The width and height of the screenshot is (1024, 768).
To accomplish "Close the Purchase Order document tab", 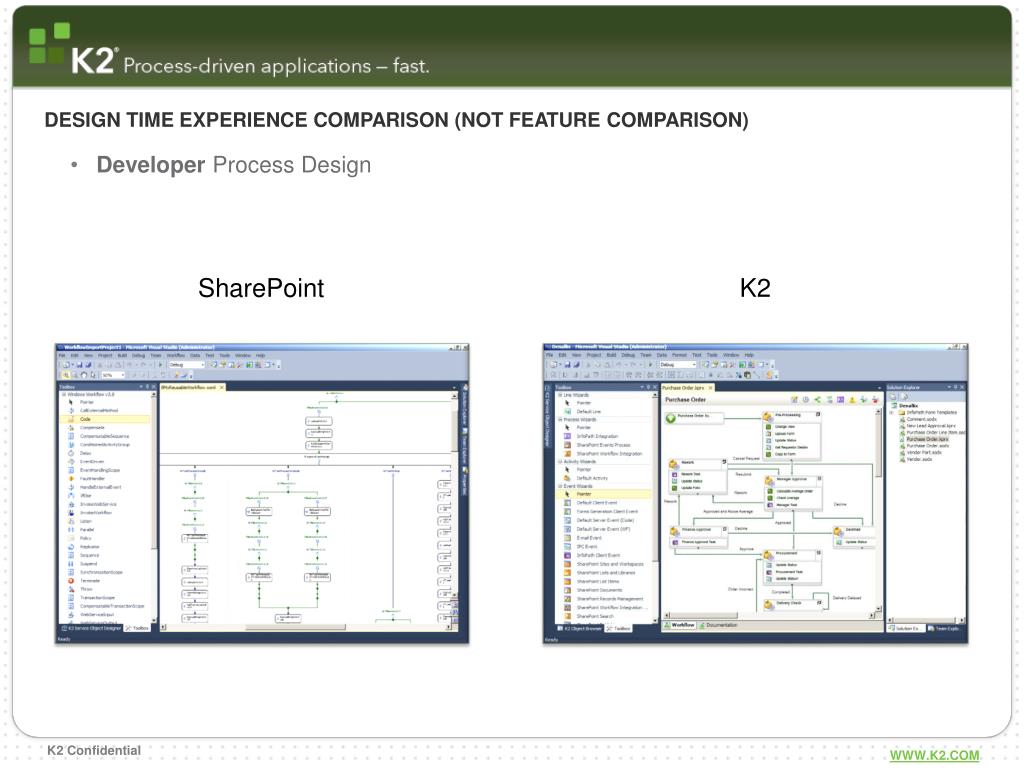I will (x=711, y=388).
